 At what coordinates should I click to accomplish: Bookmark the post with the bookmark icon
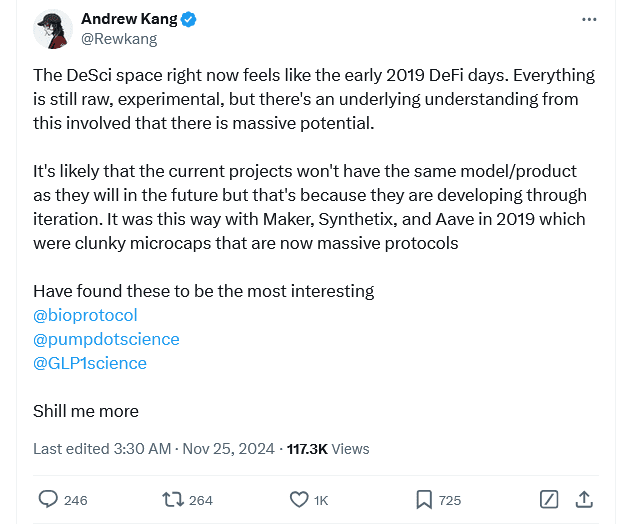click(x=424, y=500)
